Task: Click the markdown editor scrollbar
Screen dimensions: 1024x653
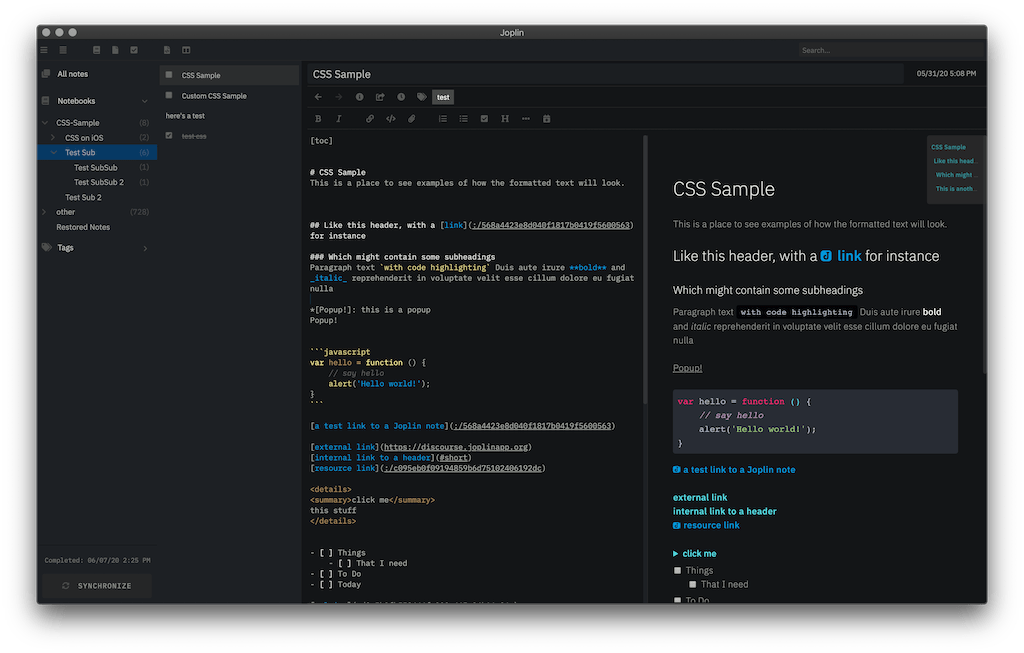Action: pyautogui.click(x=645, y=269)
